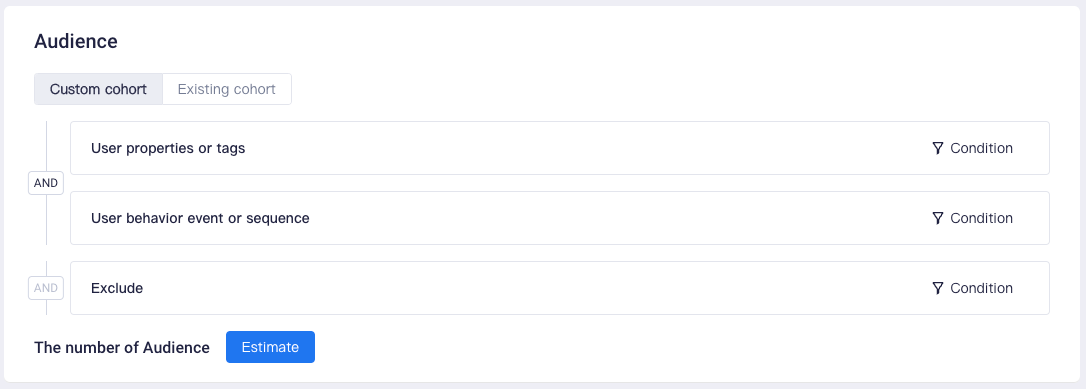This screenshot has width=1086, height=389.
Task: Click The number of Audience label
Action: click(122, 347)
